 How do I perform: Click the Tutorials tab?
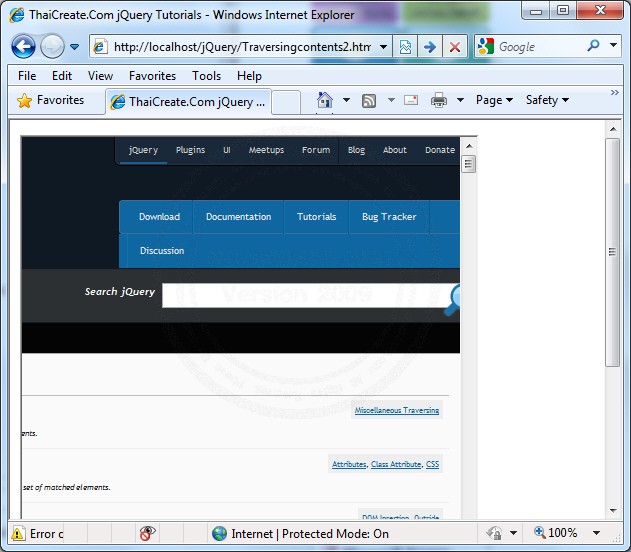[x=316, y=217]
